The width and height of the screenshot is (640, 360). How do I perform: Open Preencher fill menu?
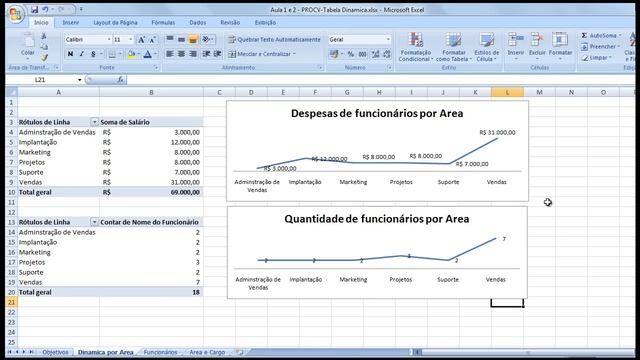coord(600,47)
